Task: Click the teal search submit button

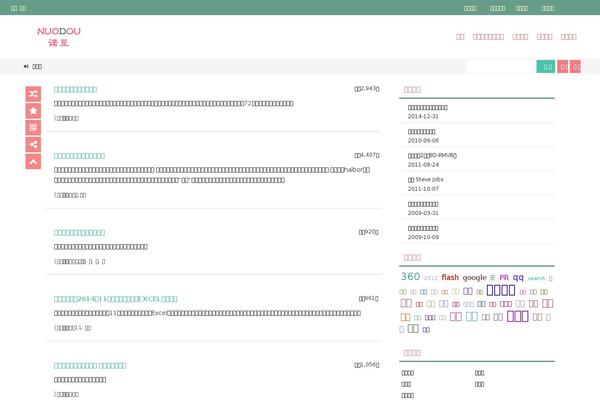Action: pyautogui.click(x=545, y=67)
